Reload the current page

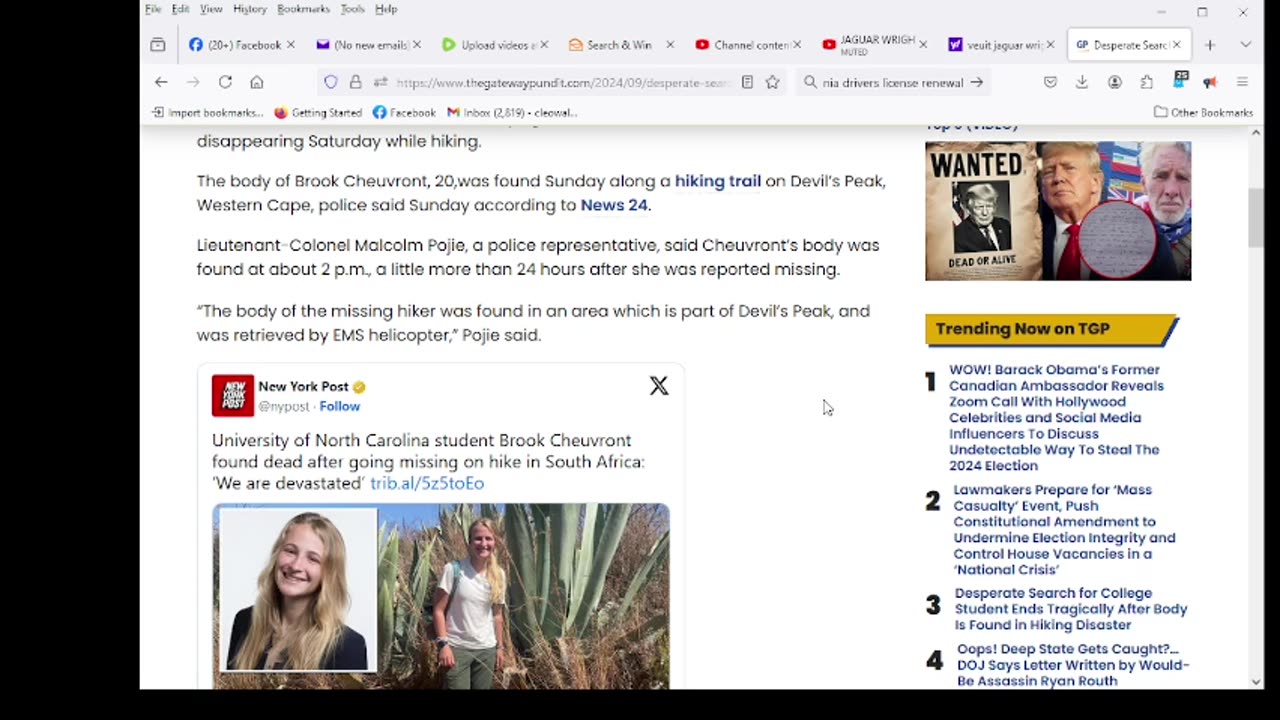[225, 82]
